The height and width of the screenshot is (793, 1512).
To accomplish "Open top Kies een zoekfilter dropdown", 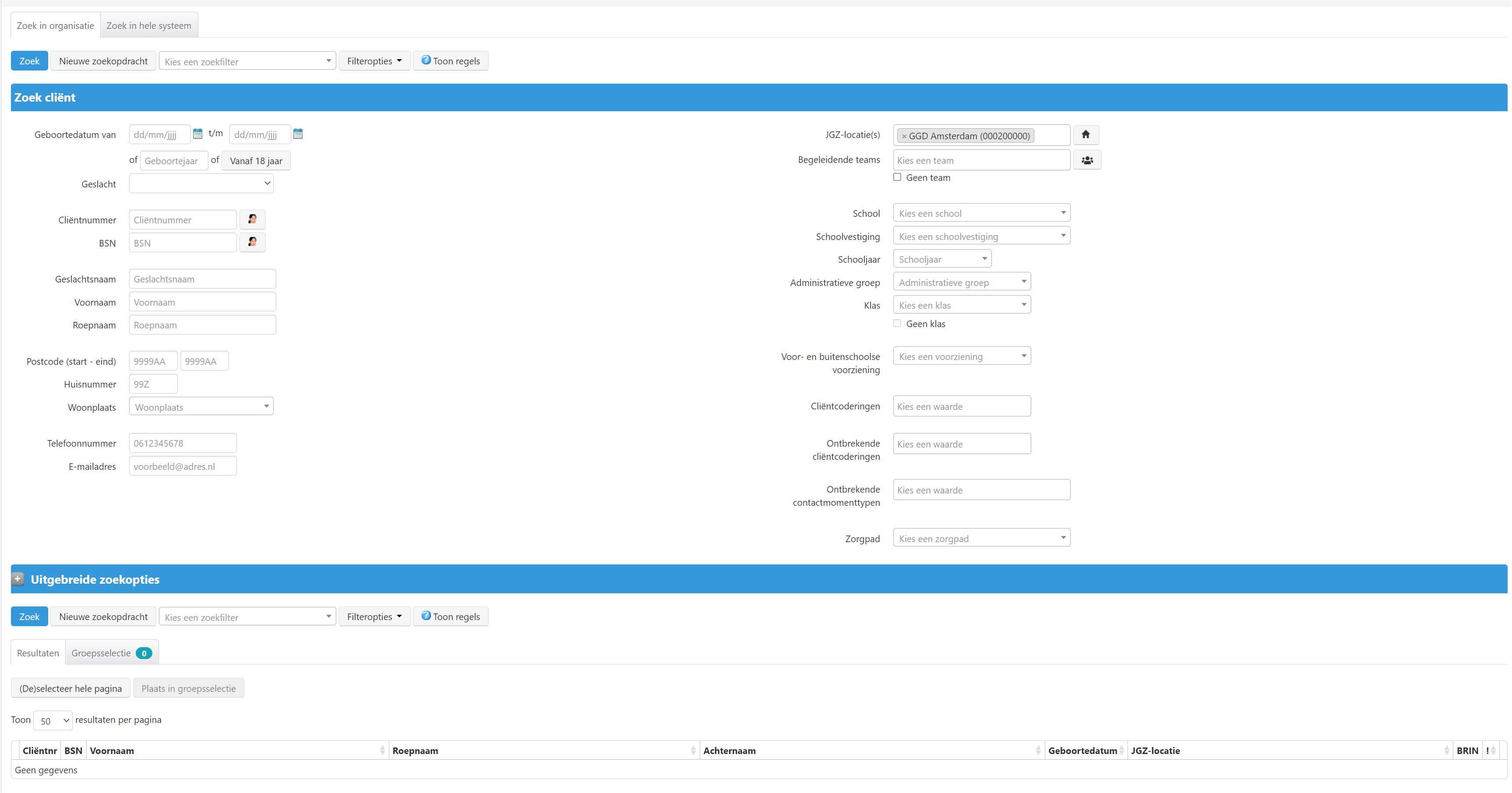I will (247, 61).
